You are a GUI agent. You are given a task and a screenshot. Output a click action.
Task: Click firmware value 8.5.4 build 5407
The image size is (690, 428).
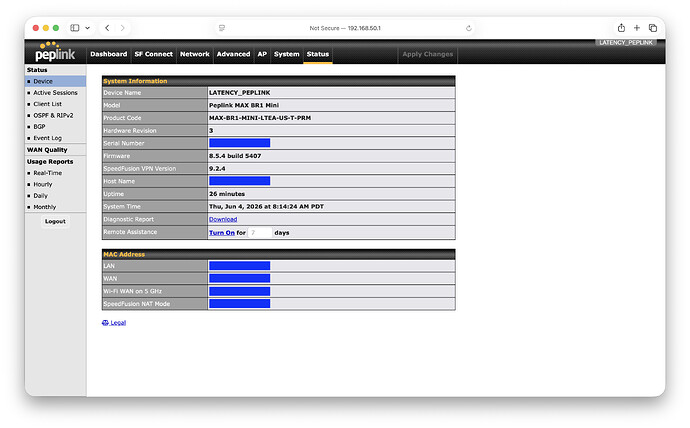(x=235, y=156)
